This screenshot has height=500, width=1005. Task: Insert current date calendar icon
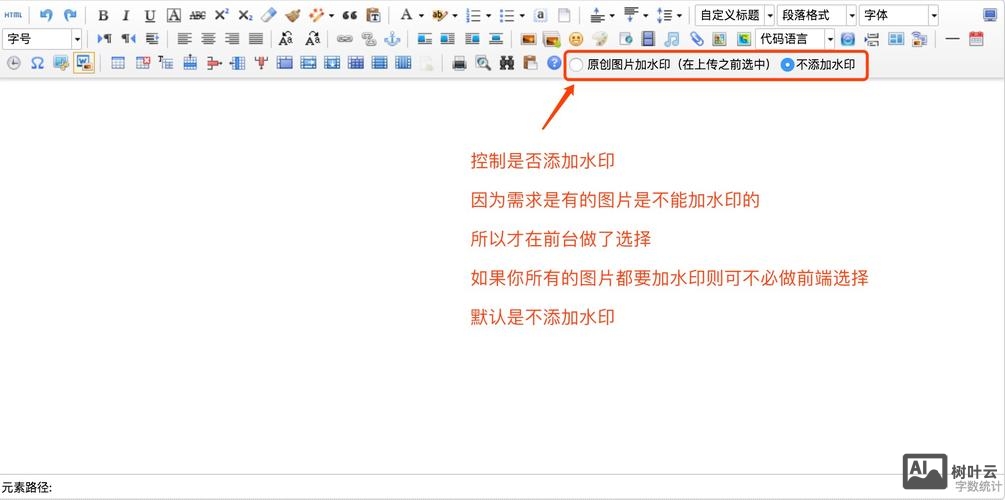976,39
